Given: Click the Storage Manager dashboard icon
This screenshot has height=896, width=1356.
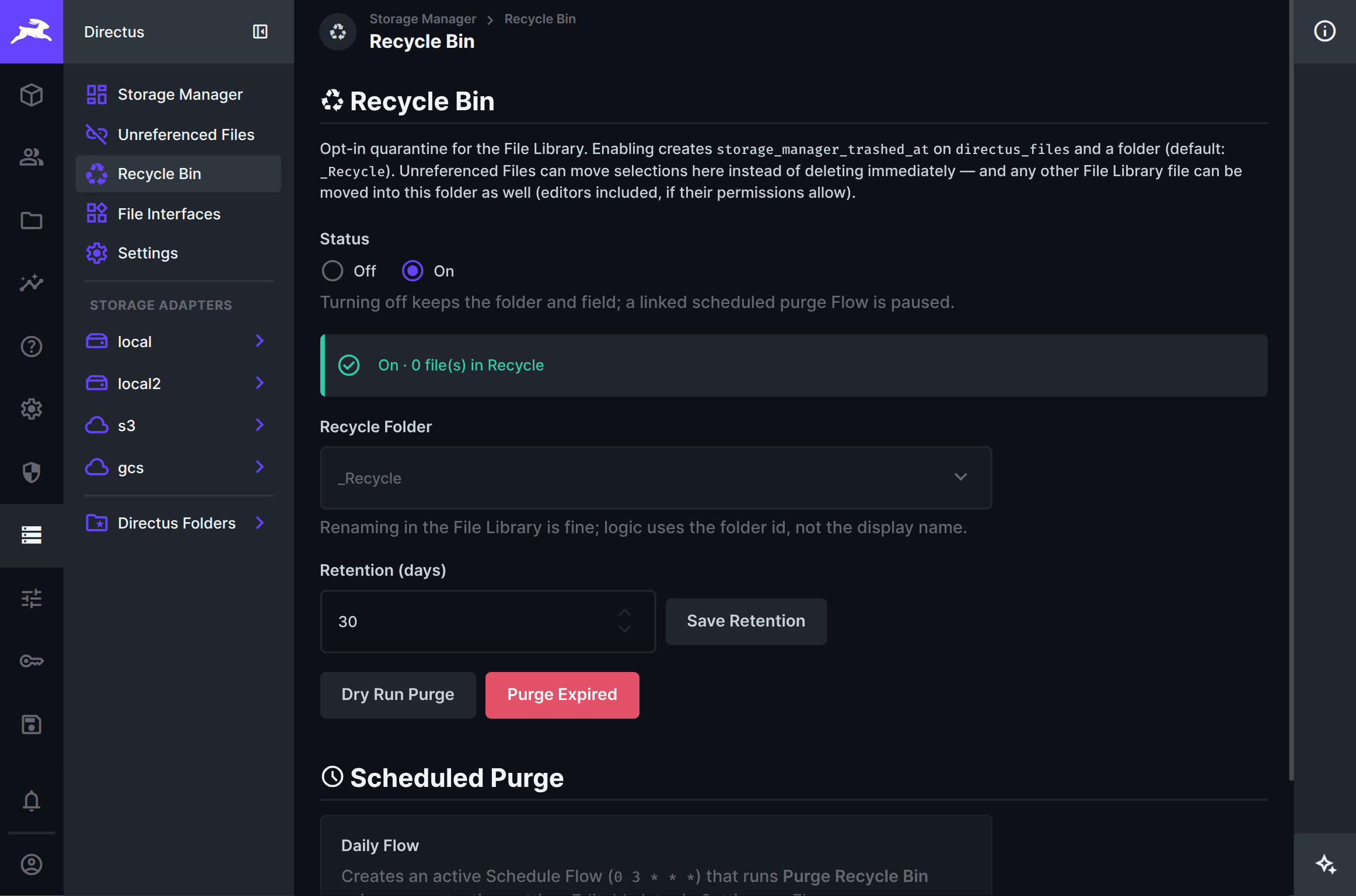Looking at the screenshot, I should pos(97,94).
